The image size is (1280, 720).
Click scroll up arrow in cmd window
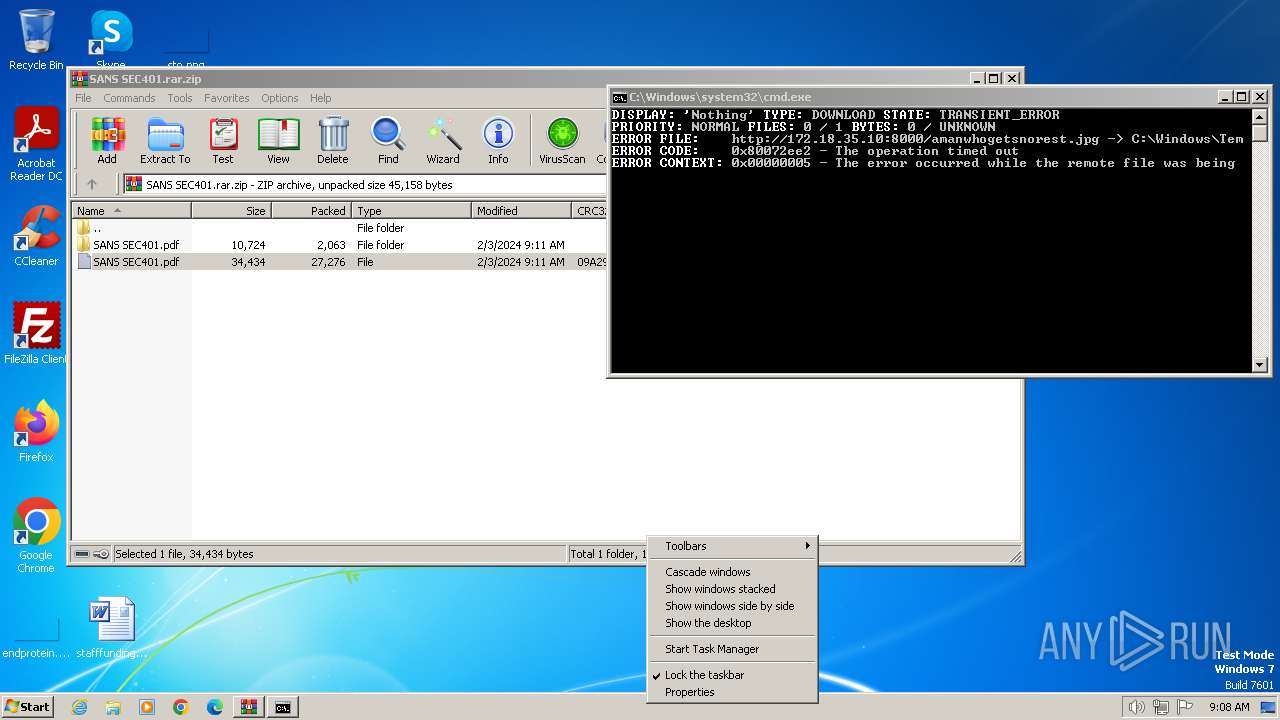[x=1261, y=116]
